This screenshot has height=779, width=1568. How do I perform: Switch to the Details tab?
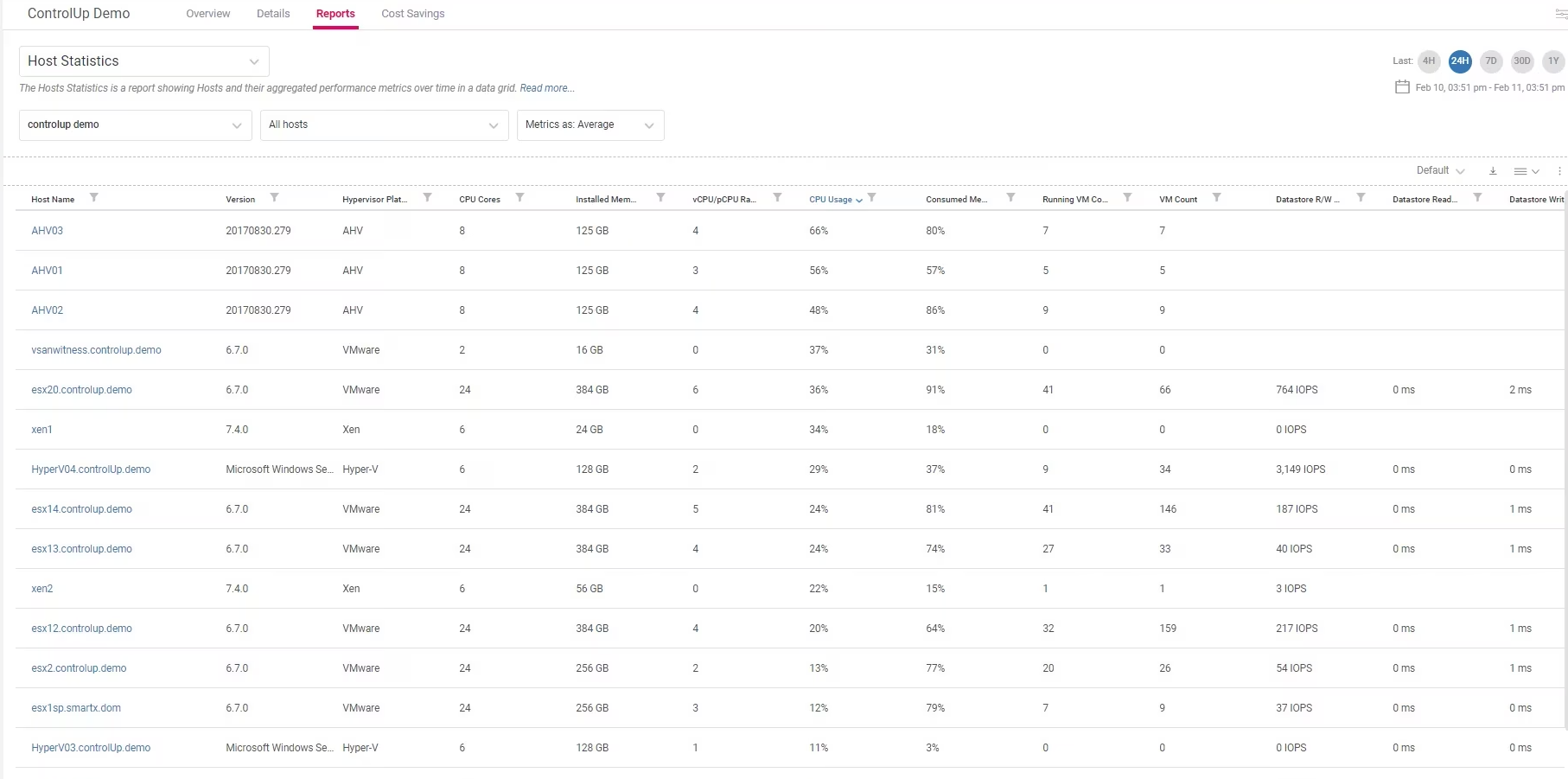273,14
